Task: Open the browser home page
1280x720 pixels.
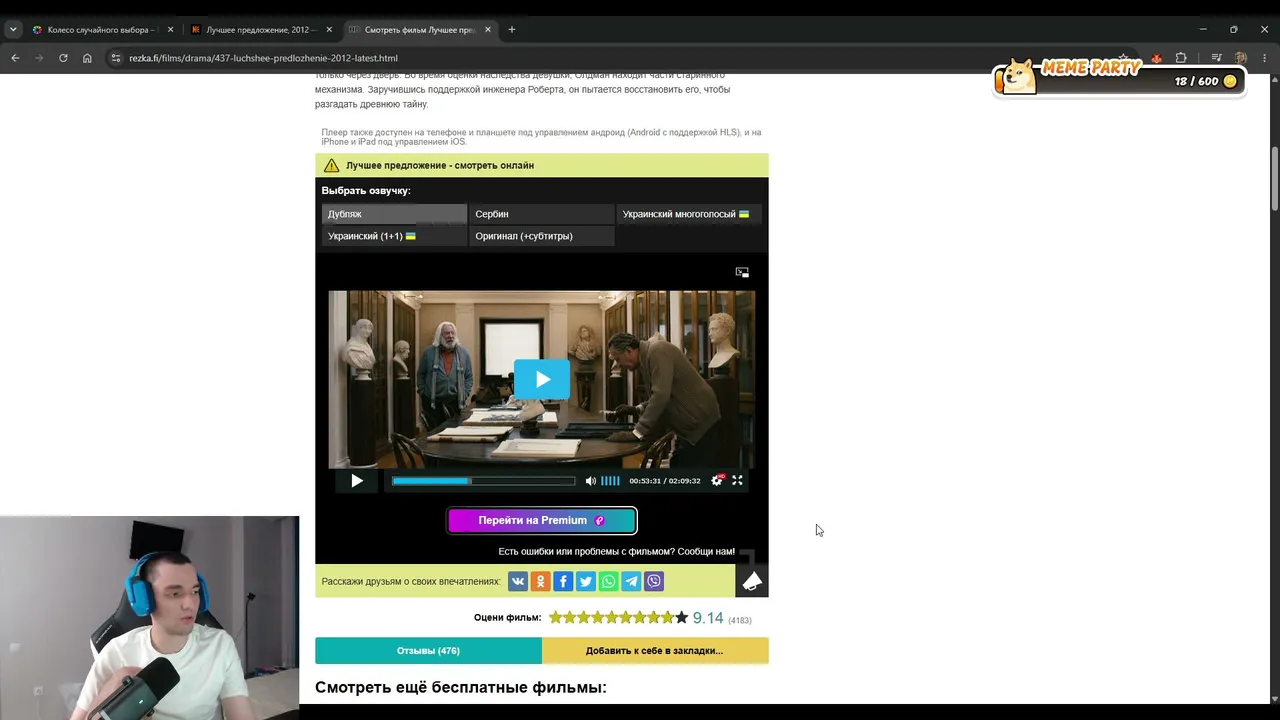Action: (87, 58)
